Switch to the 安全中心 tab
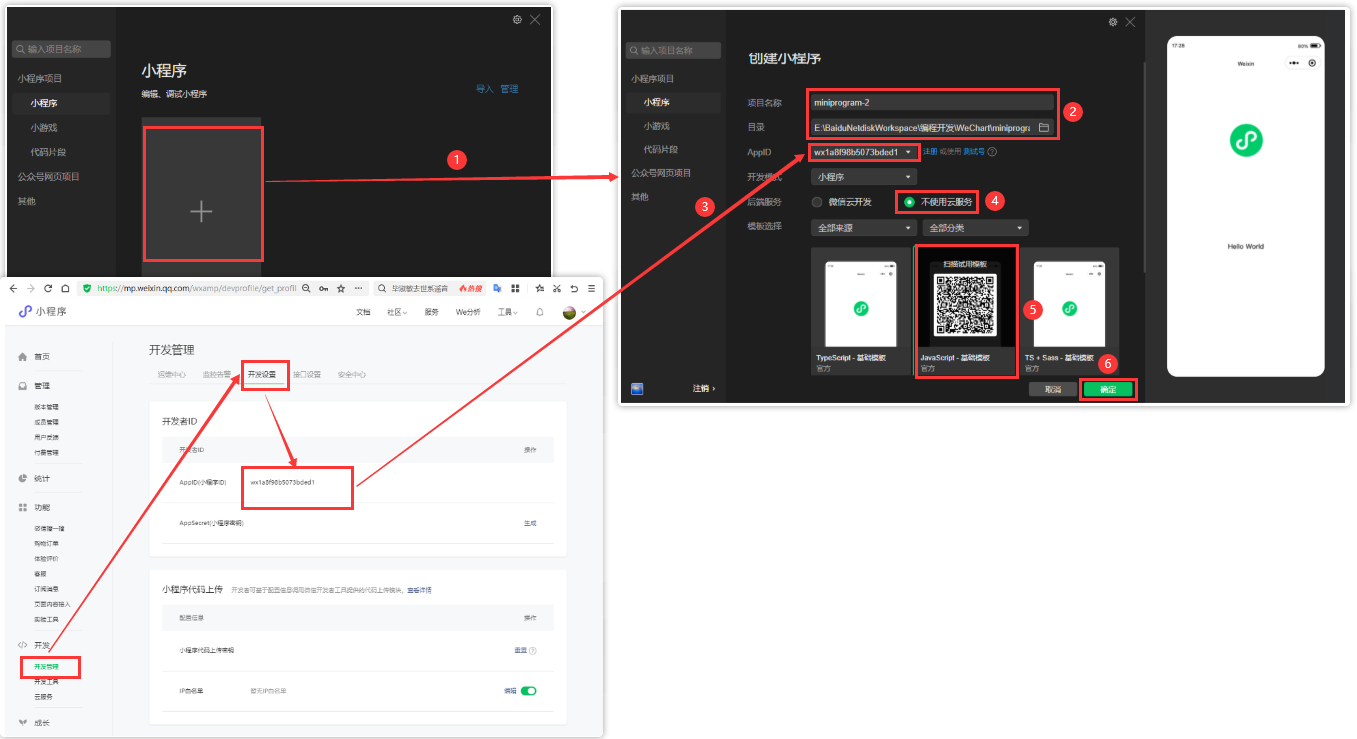 click(x=352, y=375)
